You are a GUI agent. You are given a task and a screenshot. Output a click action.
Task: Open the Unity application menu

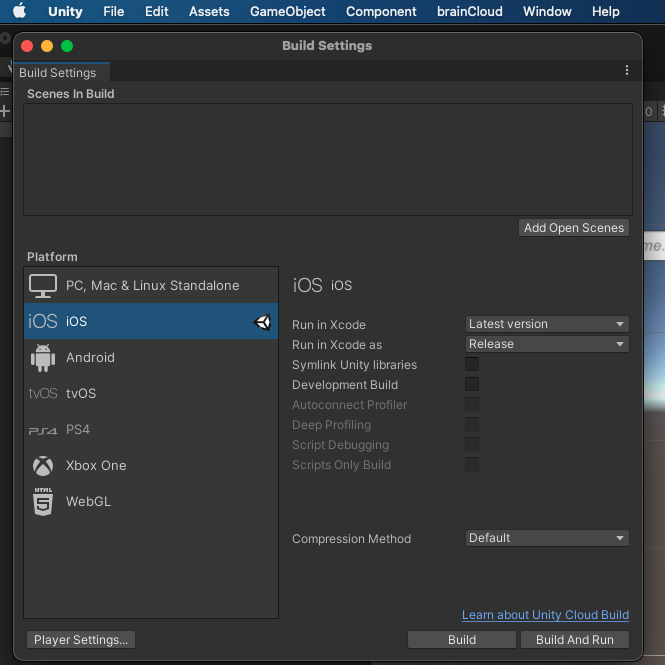[65, 11]
